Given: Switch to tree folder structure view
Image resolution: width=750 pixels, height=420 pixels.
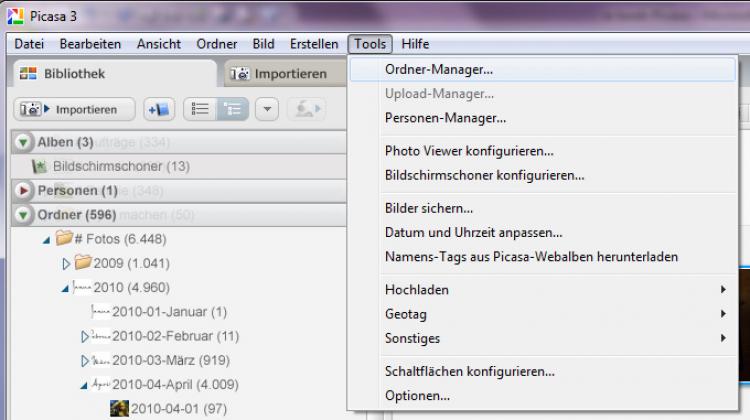Looking at the screenshot, I should point(232,109).
